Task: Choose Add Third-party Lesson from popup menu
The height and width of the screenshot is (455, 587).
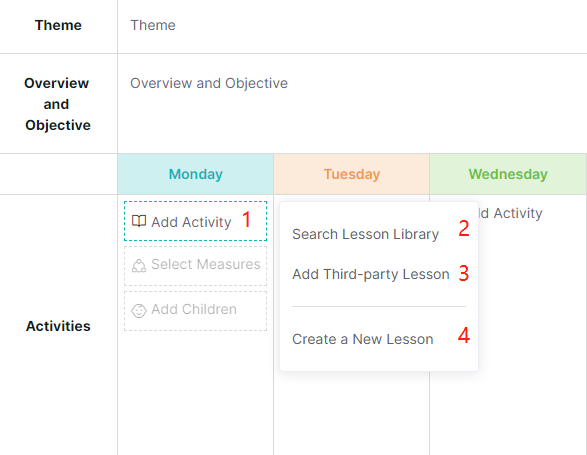Action: click(371, 274)
